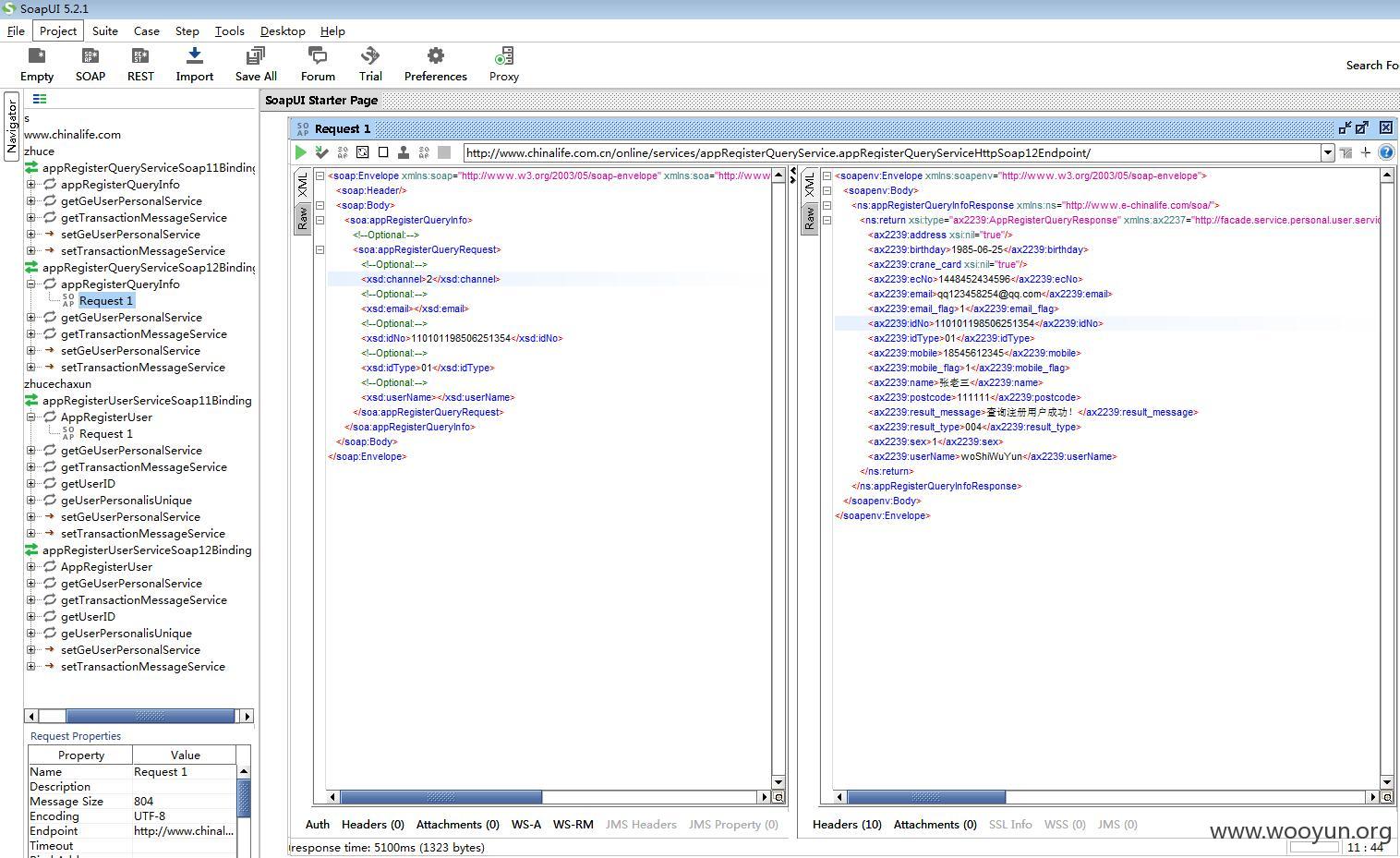
Task: Create an Empty project from the toolbar
Action: click(37, 65)
